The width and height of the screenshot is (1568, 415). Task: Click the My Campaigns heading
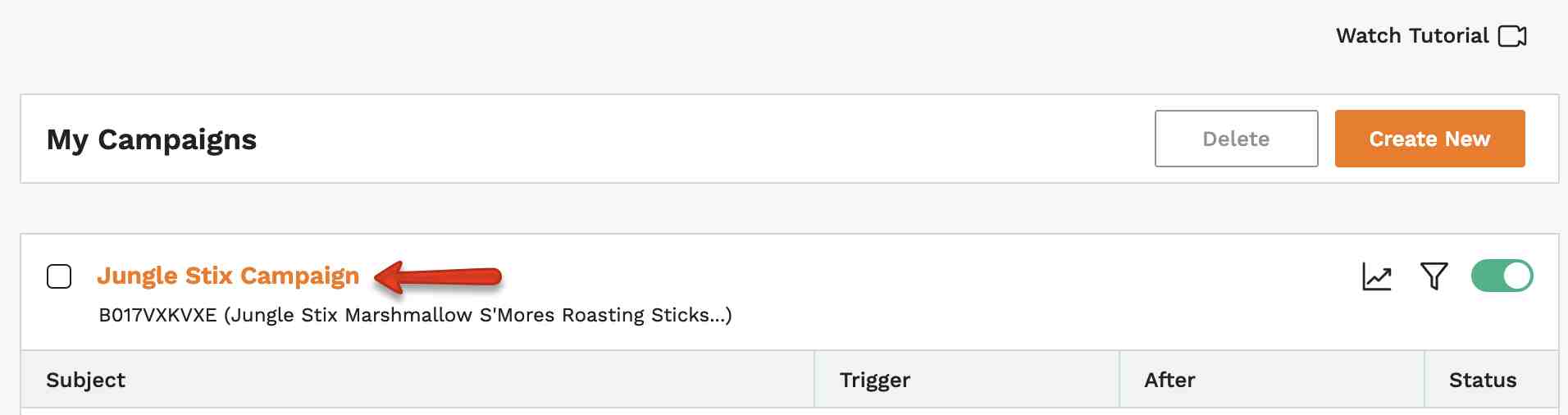[x=152, y=139]
